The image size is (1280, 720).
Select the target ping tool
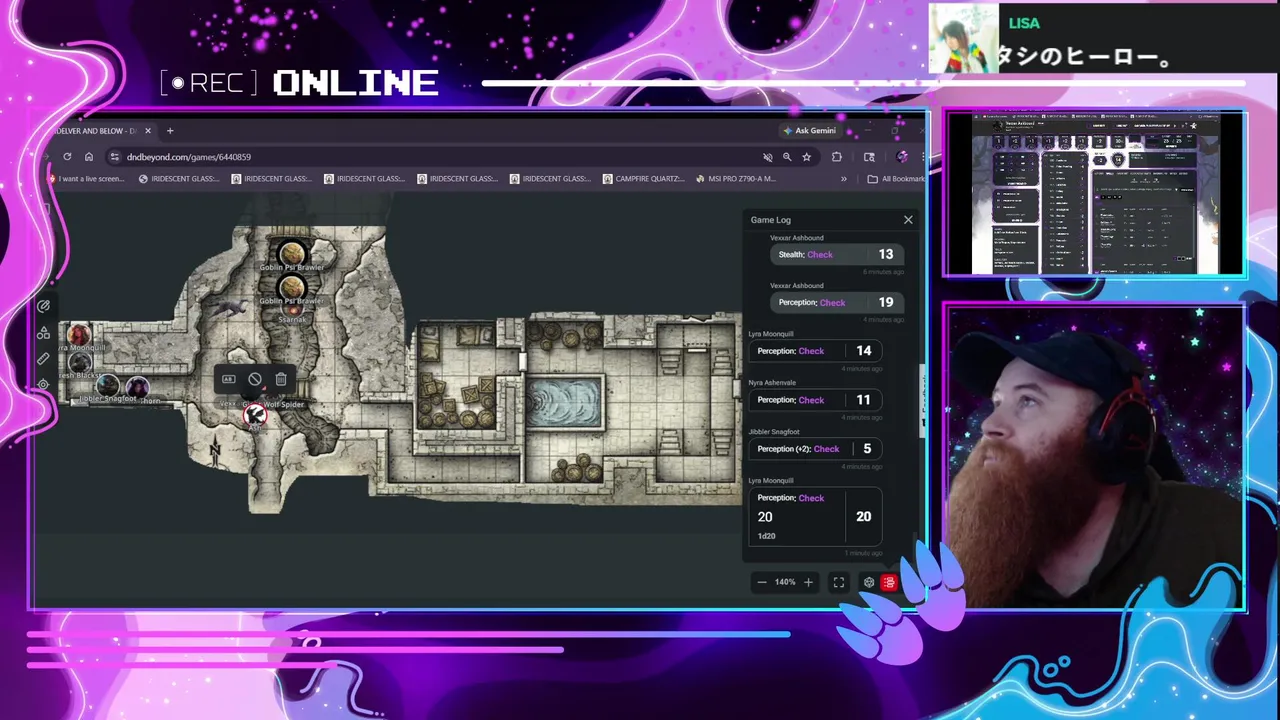pyautogui.click(x=43, y=384)
